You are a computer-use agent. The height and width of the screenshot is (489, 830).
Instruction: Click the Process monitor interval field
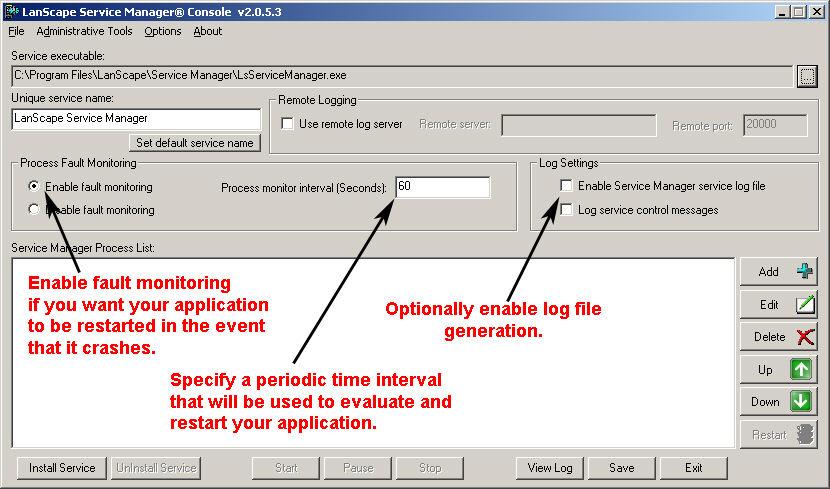tap(443, 187)
